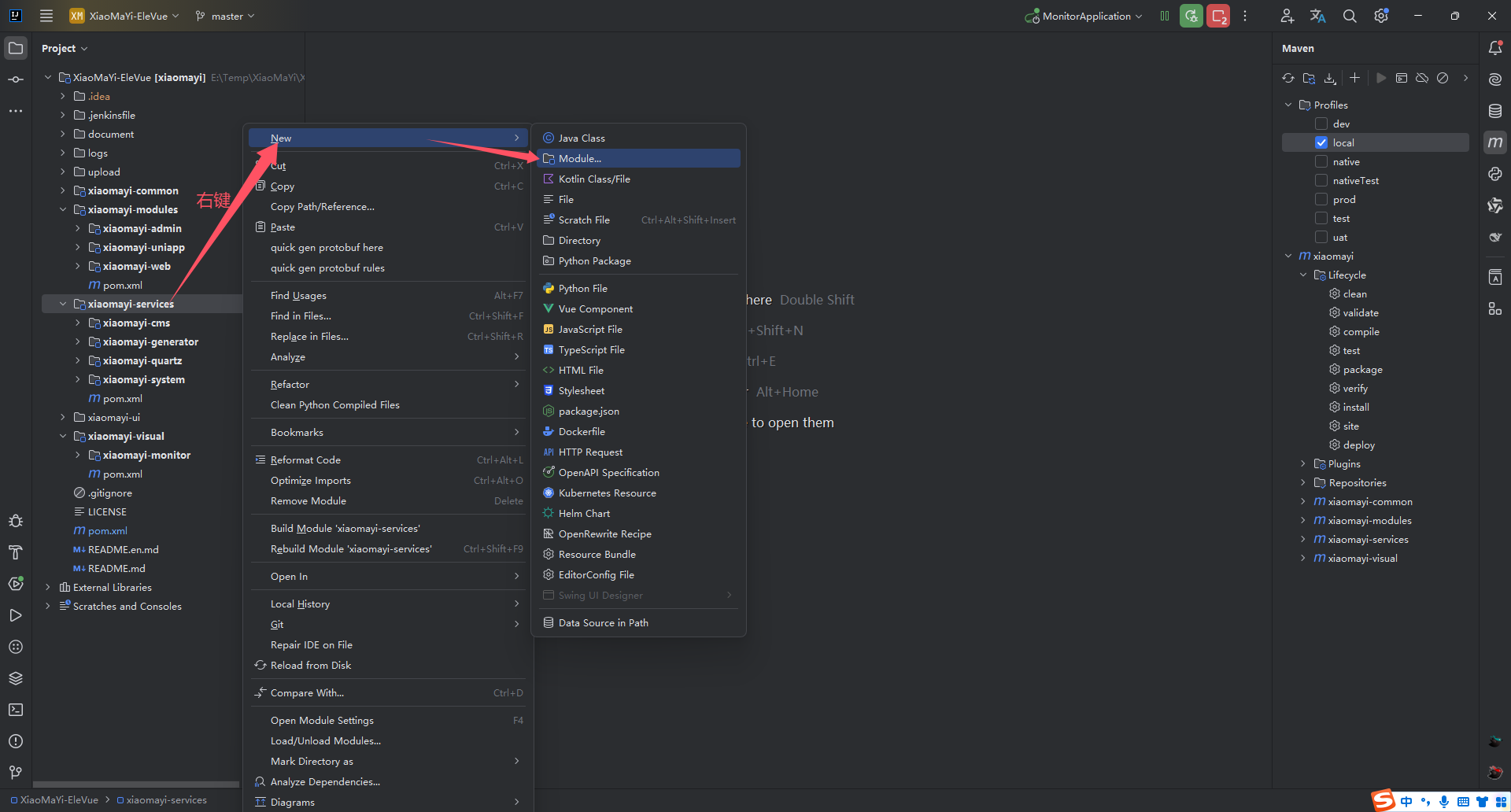
Task: Open Notifications bell icon
Action: (x=1495, y=48)
